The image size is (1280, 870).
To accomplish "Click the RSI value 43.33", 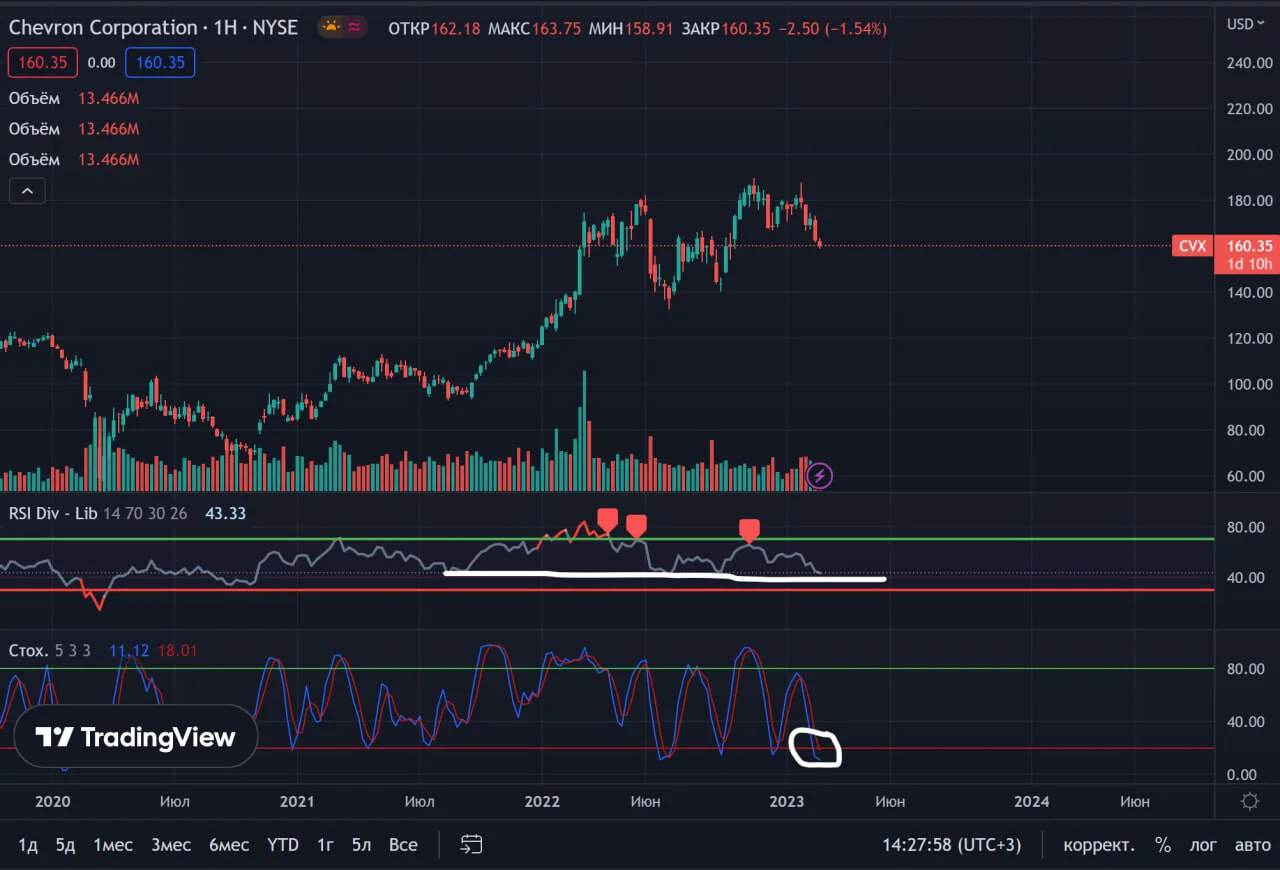I will [x=225, y=513].
